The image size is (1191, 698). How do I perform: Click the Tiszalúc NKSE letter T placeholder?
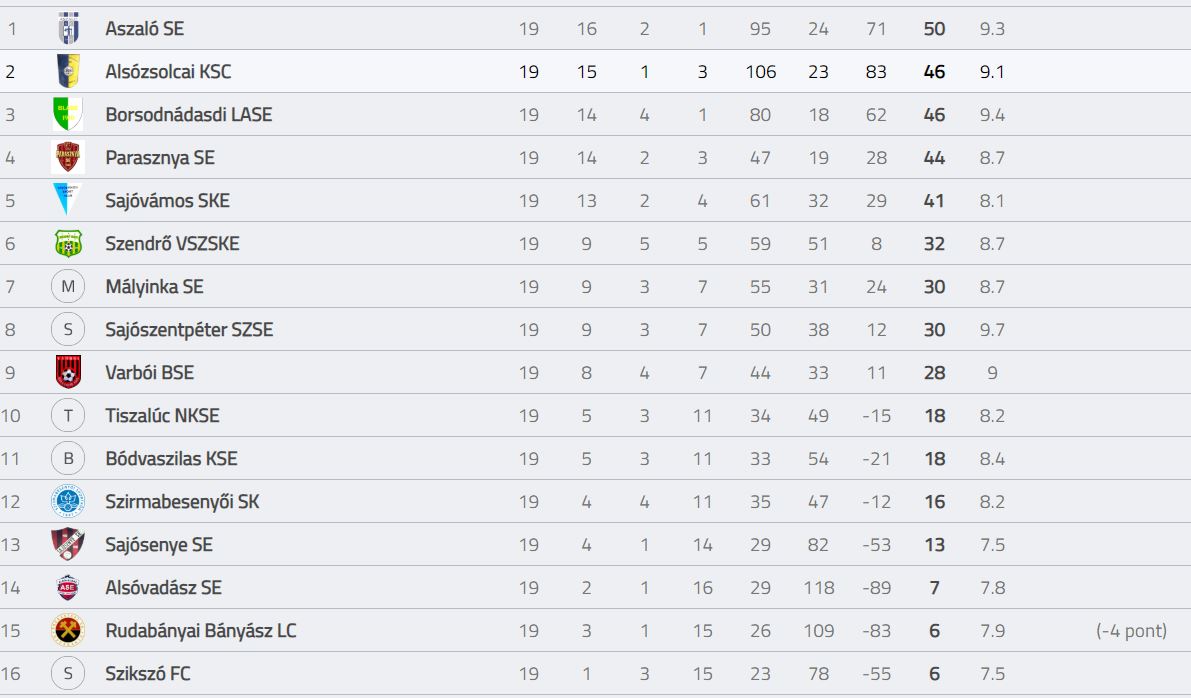pyautogui.click(x=68, y=415)
